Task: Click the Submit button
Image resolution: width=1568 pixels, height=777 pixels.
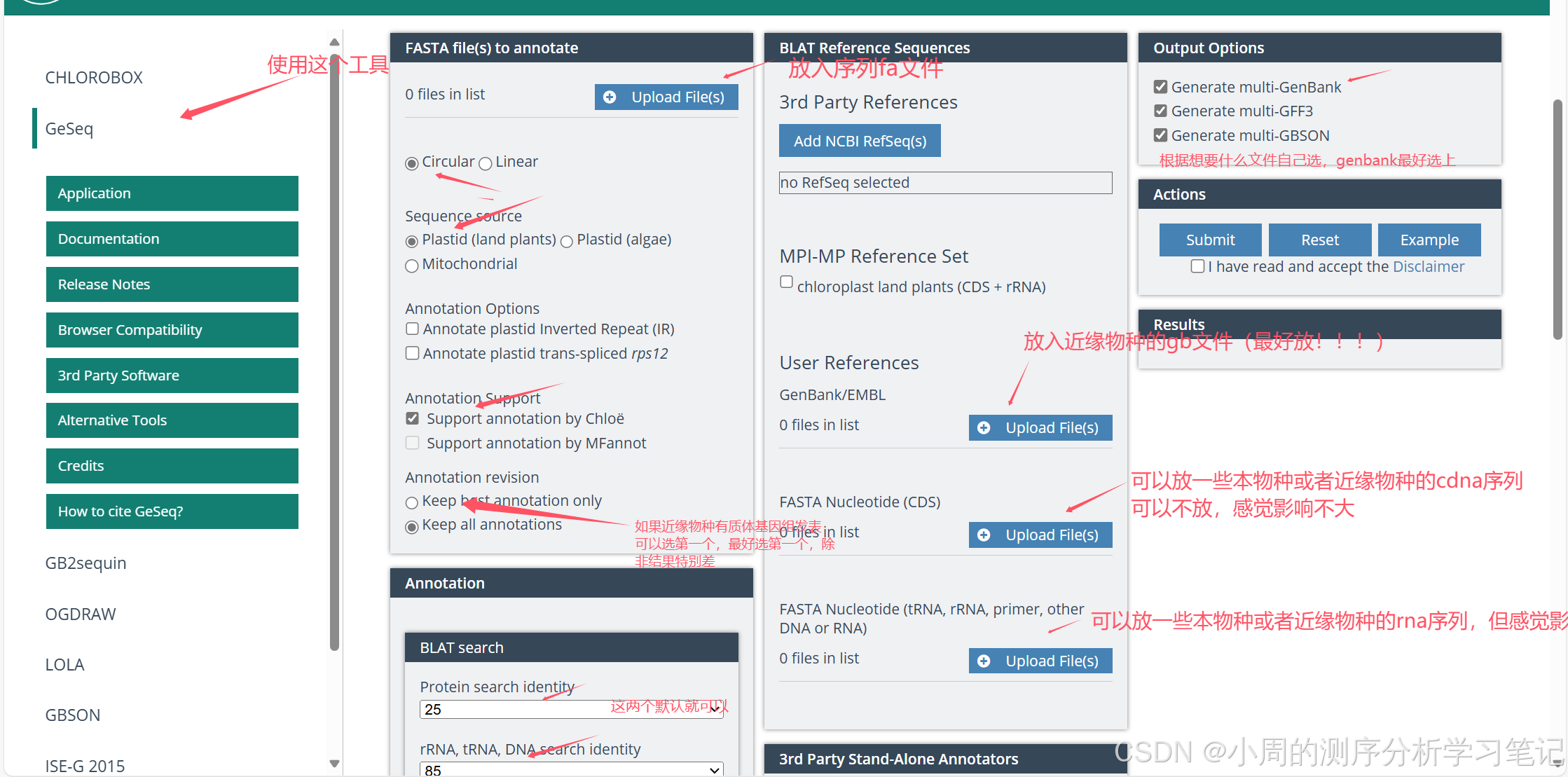Action: (1210, 240)
